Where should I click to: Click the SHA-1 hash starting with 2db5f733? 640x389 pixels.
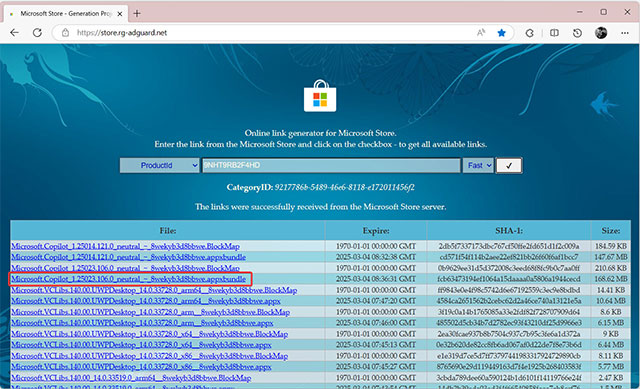[x=509, y=246]
